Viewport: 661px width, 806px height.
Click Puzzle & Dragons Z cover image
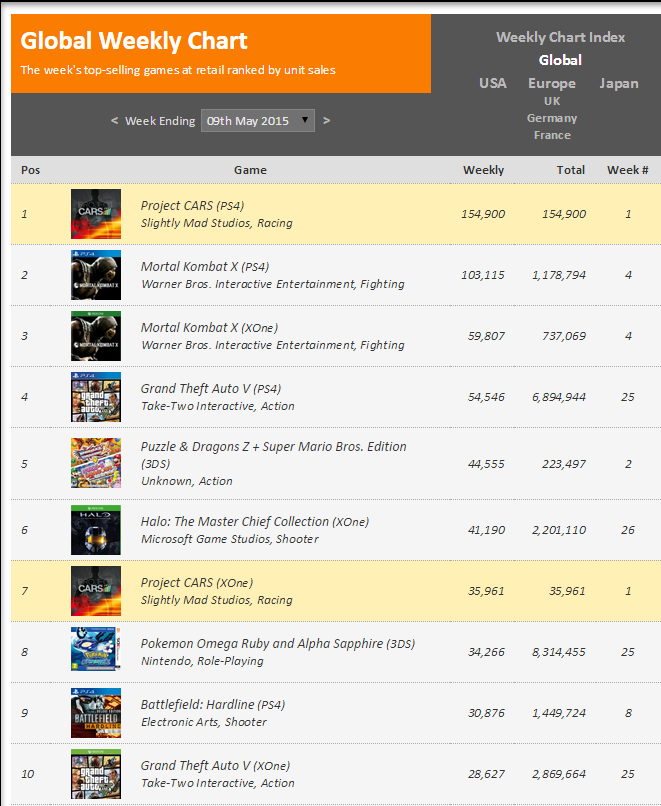tap(96, 463)
